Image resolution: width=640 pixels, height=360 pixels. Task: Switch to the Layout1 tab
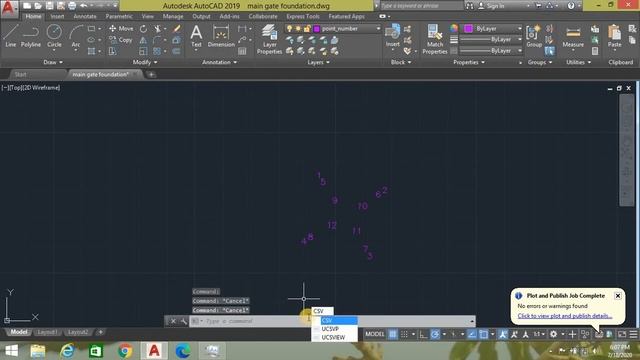coord(47,332)
